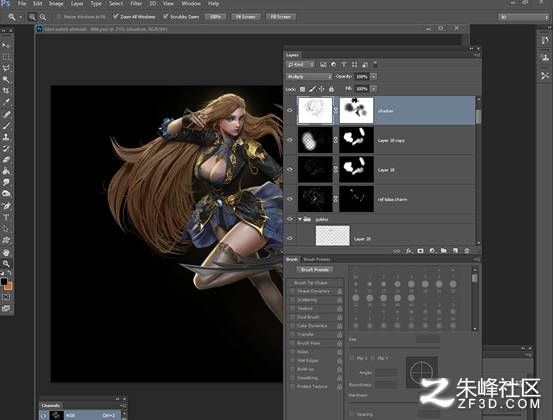Image resolution: width=553 pixels, height=420 pixels.
Task: Select the Rectangular Marquee tool
Action: [x=6, y=57]
